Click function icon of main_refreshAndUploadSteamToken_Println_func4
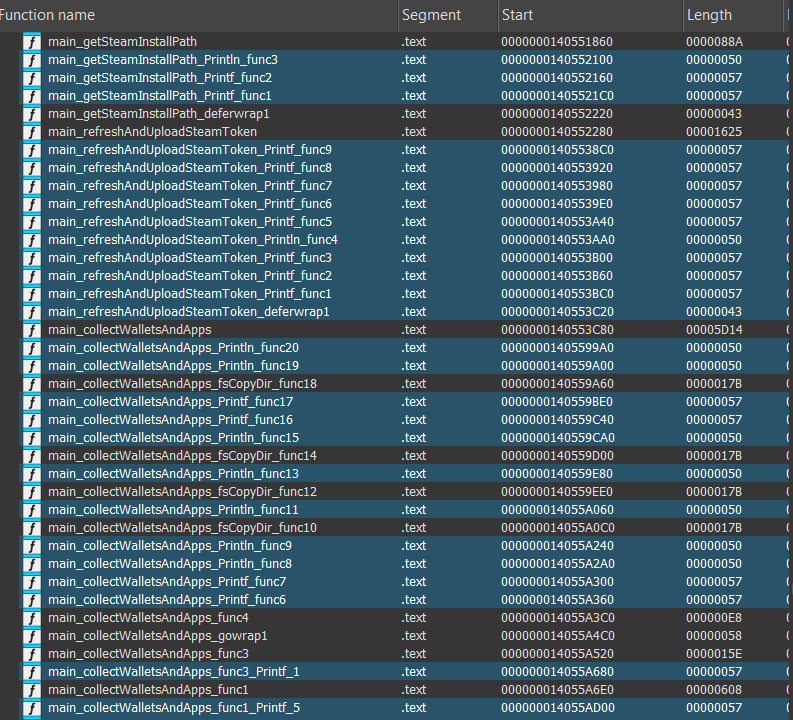Image resolution: width=793 pixels, height=720 pixels. click(32, 240)
